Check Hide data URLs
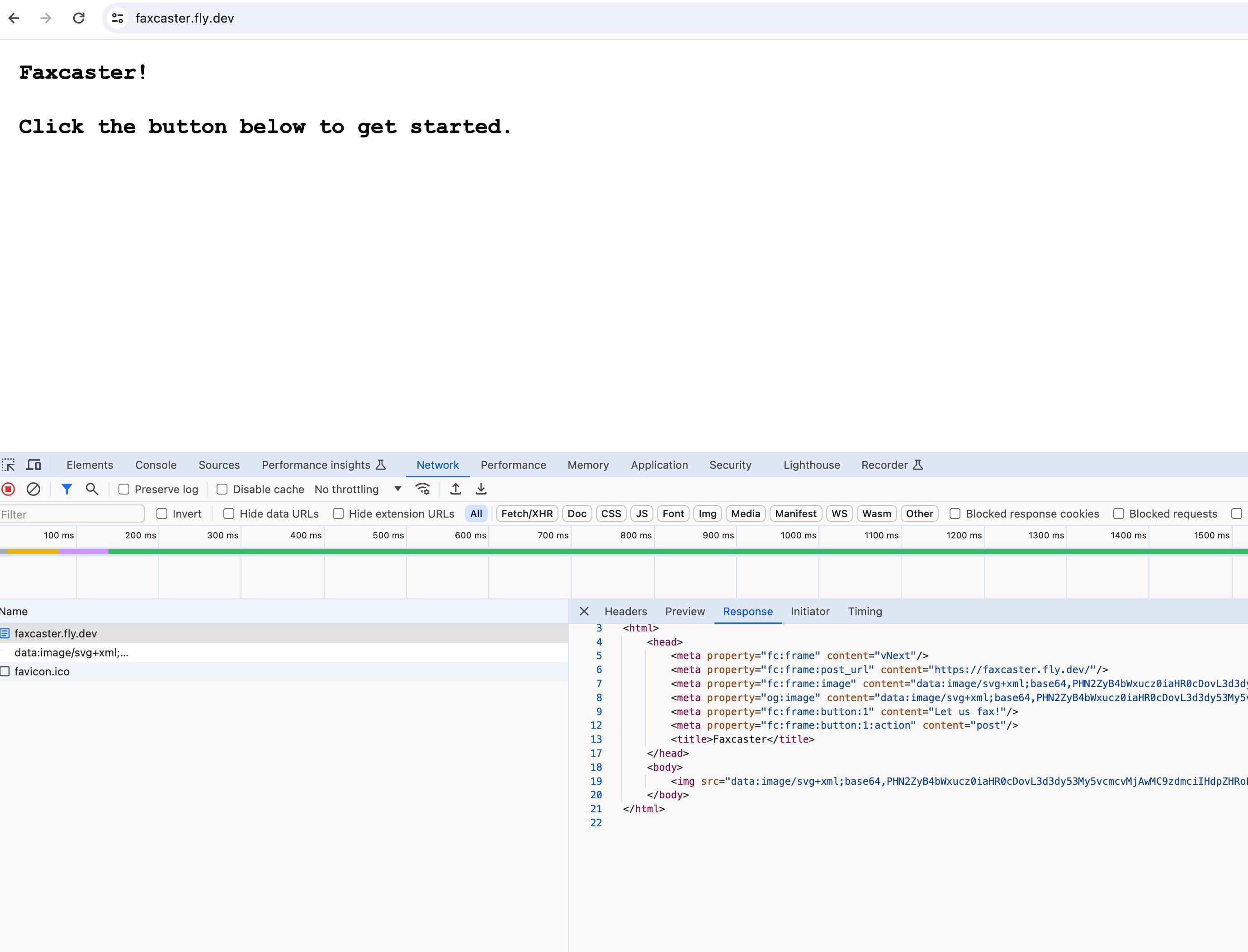This screenshot has width=1248, height=952. pyautogui.click(x=229, y=514)
